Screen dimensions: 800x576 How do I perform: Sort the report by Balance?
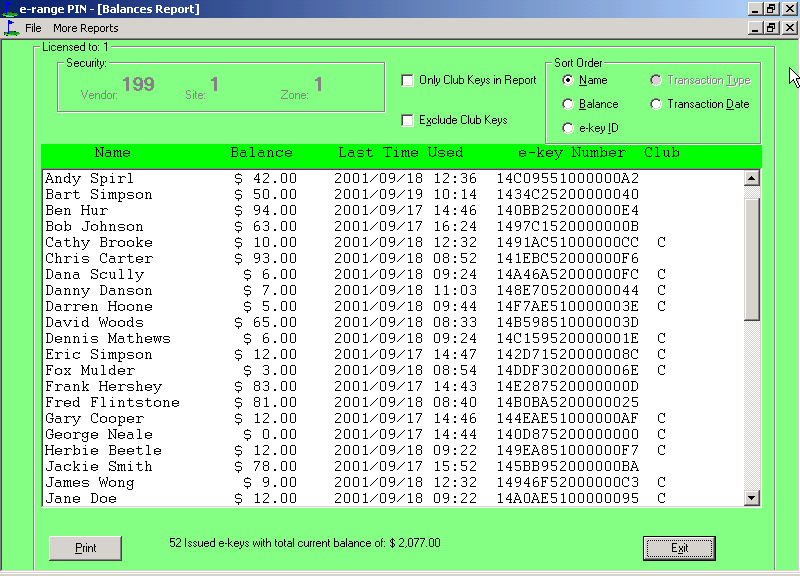point(568,104)
